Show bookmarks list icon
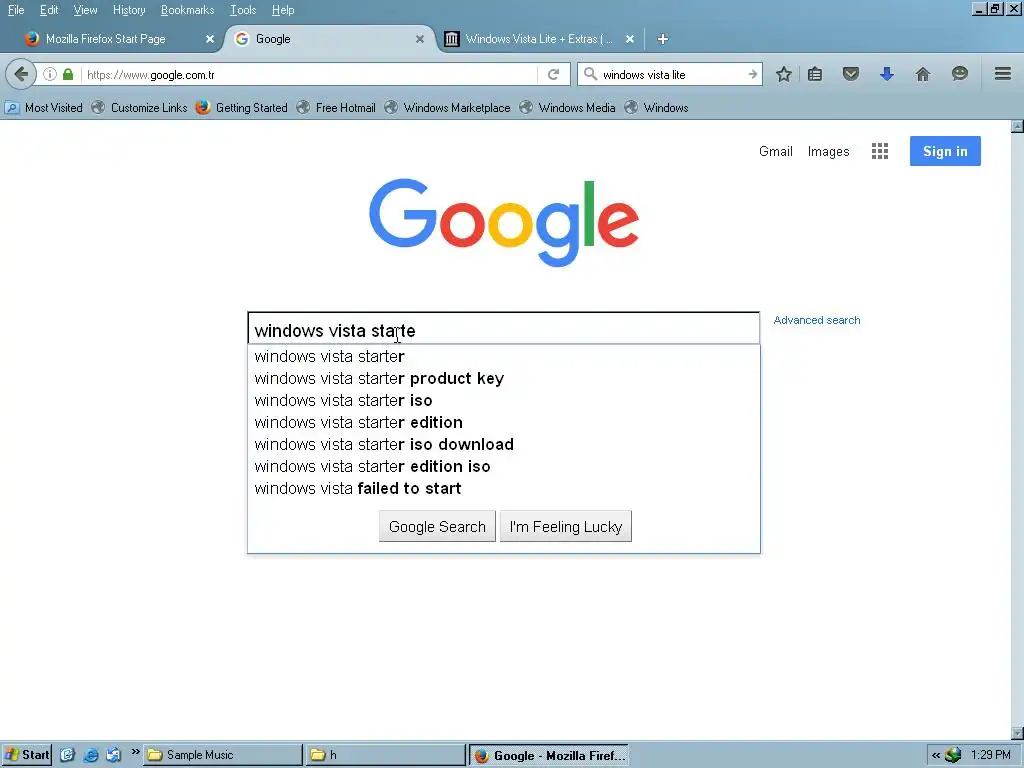The image size is (1024, 768). 814,74
